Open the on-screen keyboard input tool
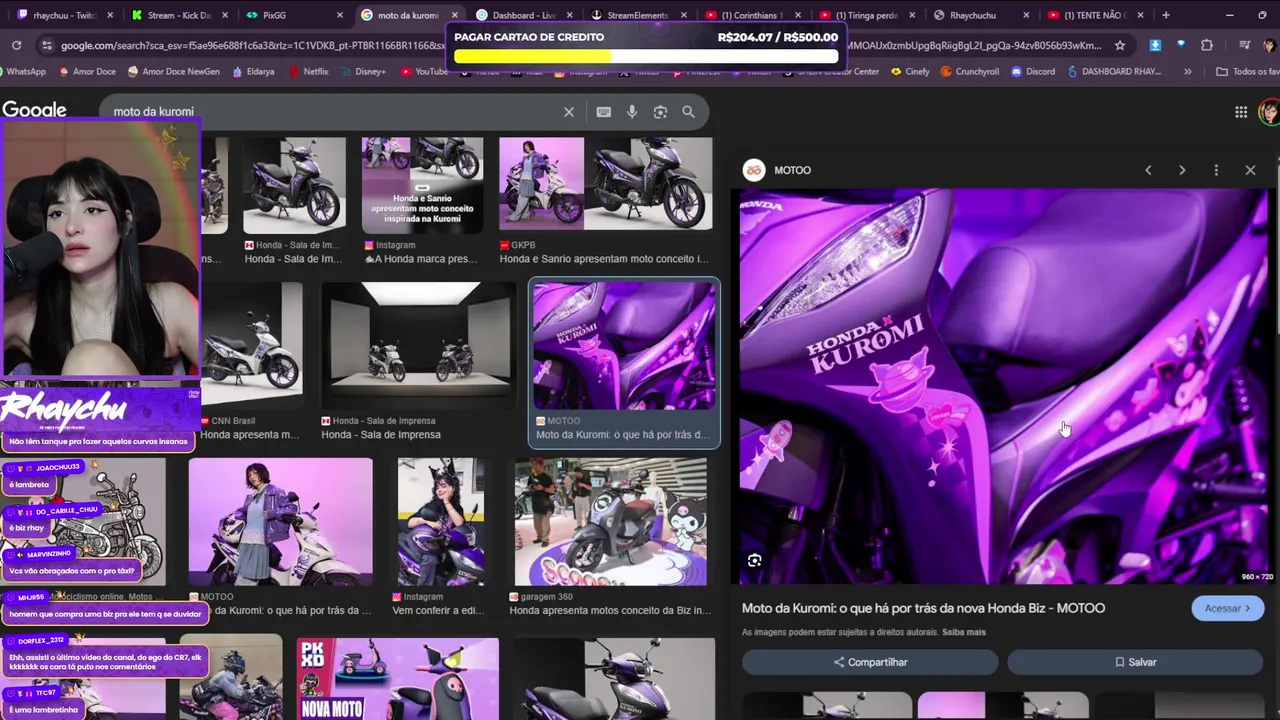 [604, 112]
